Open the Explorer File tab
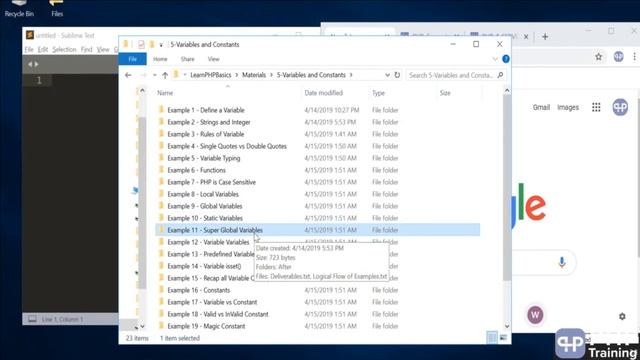Screen dimensions: 640x360 (133, 59)
